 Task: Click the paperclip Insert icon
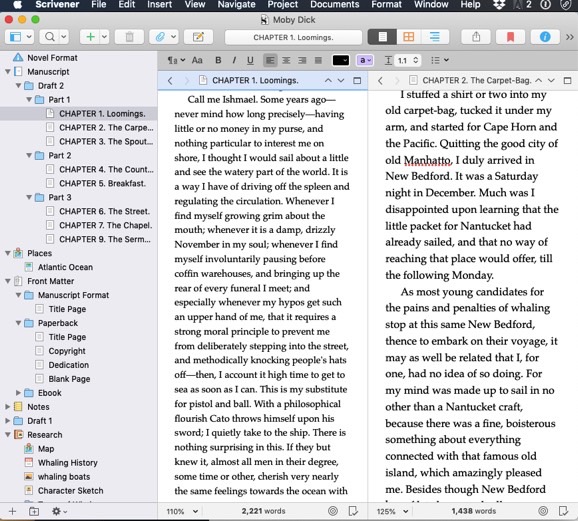coord(160,37)
